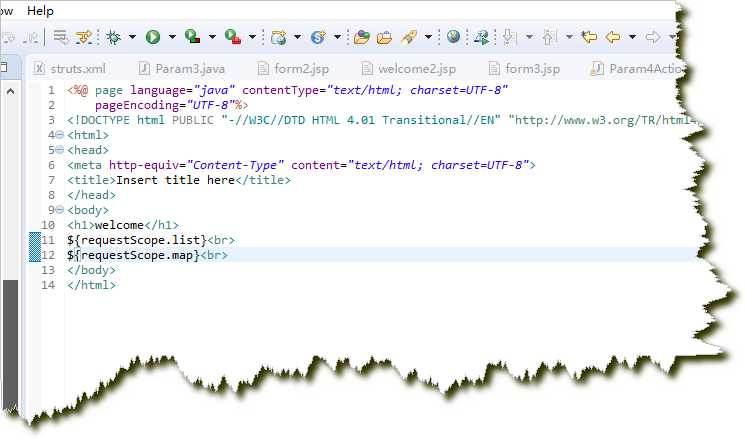This screenshot has height=439, width=745.
Task: Open the External Tools dropdown arrow
Action: click(x=252, y=37)
